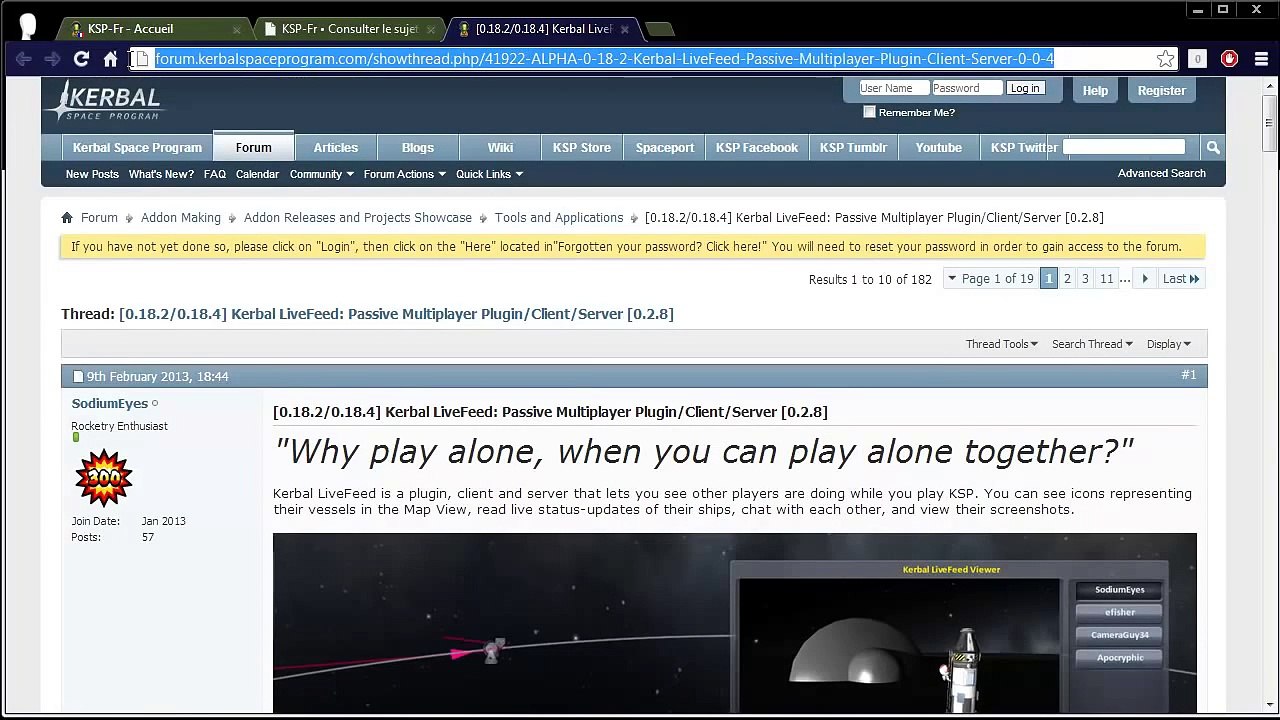Open the Display dropdown
The image size is (1280, 720).
pos(1169,344)
